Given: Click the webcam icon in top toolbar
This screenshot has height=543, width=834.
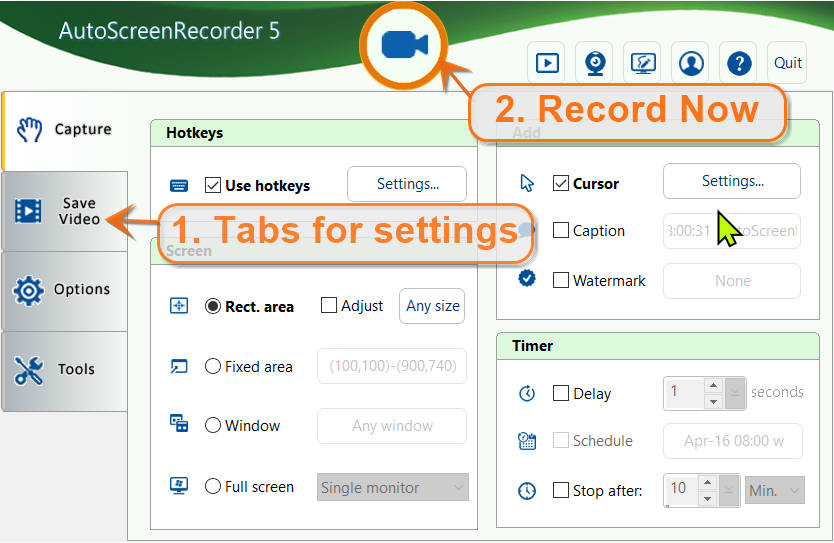Looking at the screenshot, I should point(595,63).
